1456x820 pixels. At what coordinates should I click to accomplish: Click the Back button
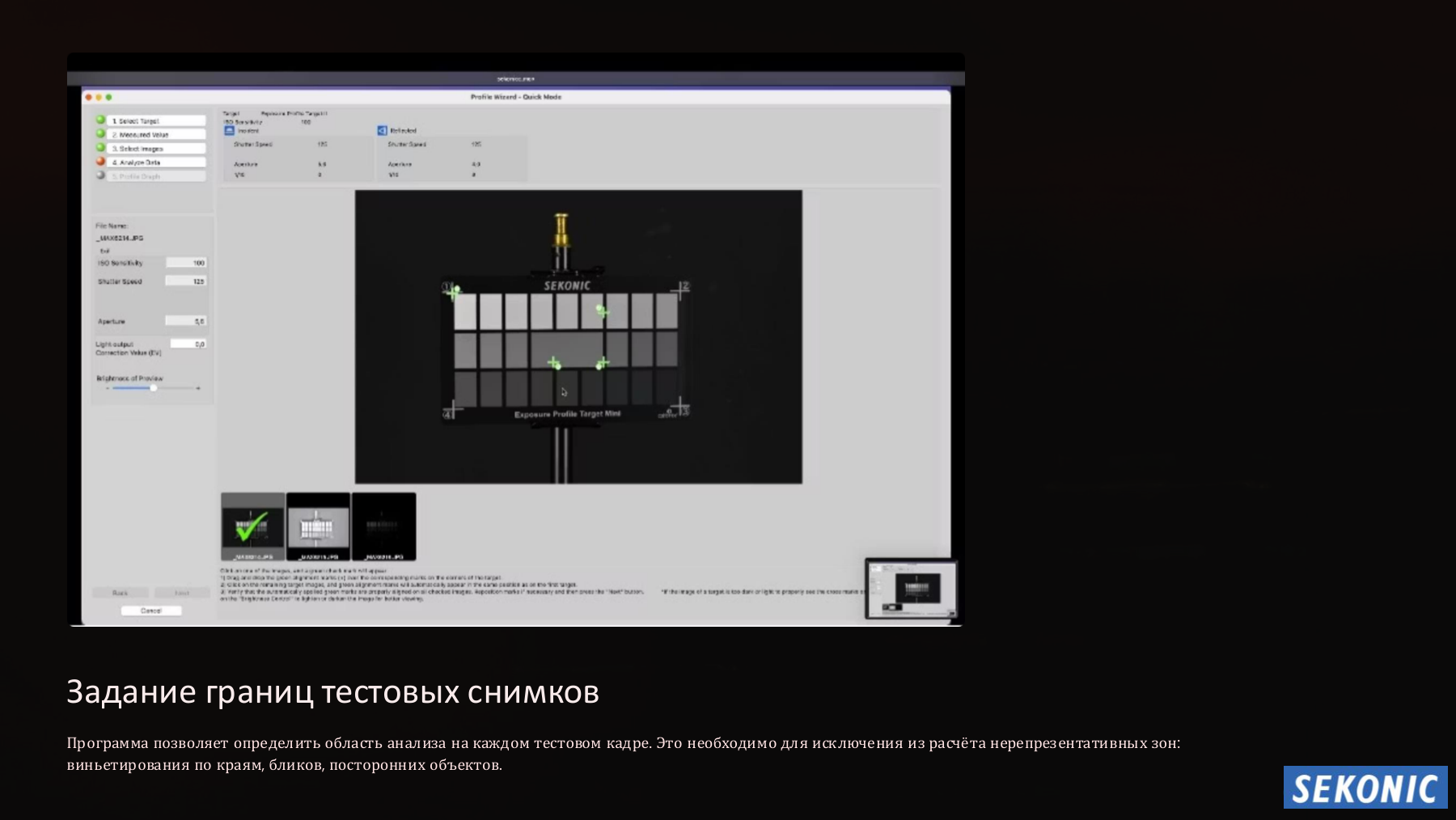coord(121,593)
